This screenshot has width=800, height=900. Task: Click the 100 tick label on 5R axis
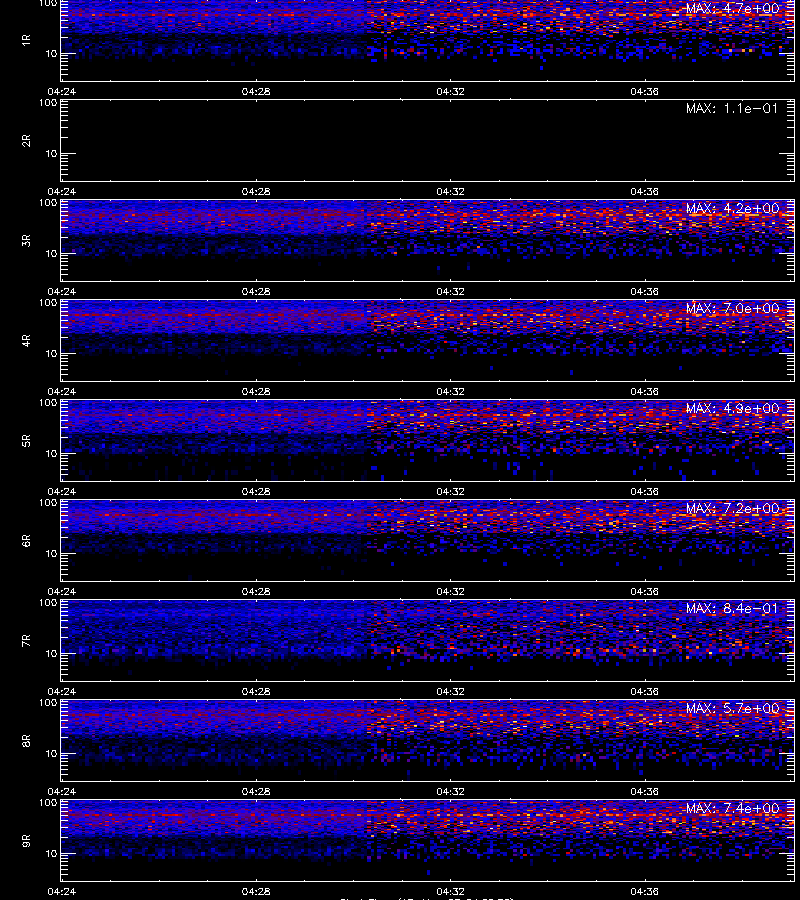(x=48, y=403)
